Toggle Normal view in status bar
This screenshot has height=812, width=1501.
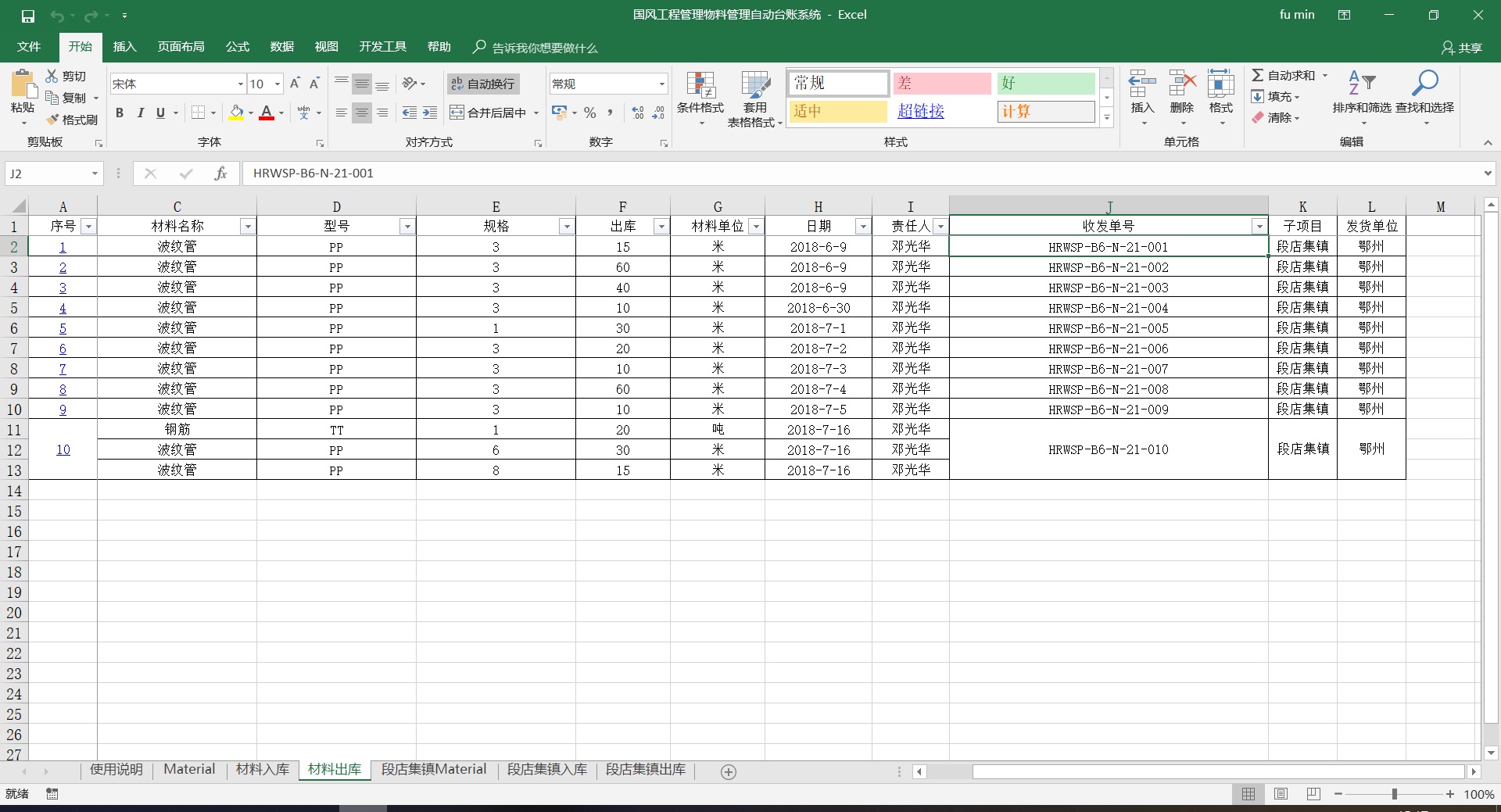point(1248,794)
